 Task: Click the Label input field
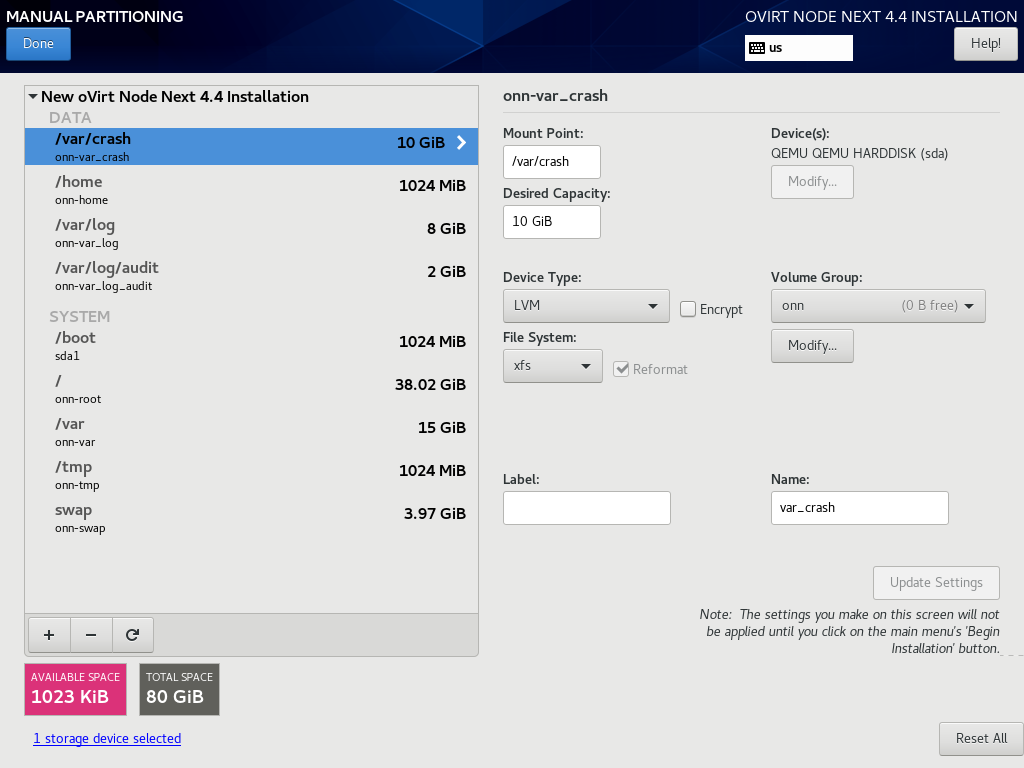[x=586, y=507]
